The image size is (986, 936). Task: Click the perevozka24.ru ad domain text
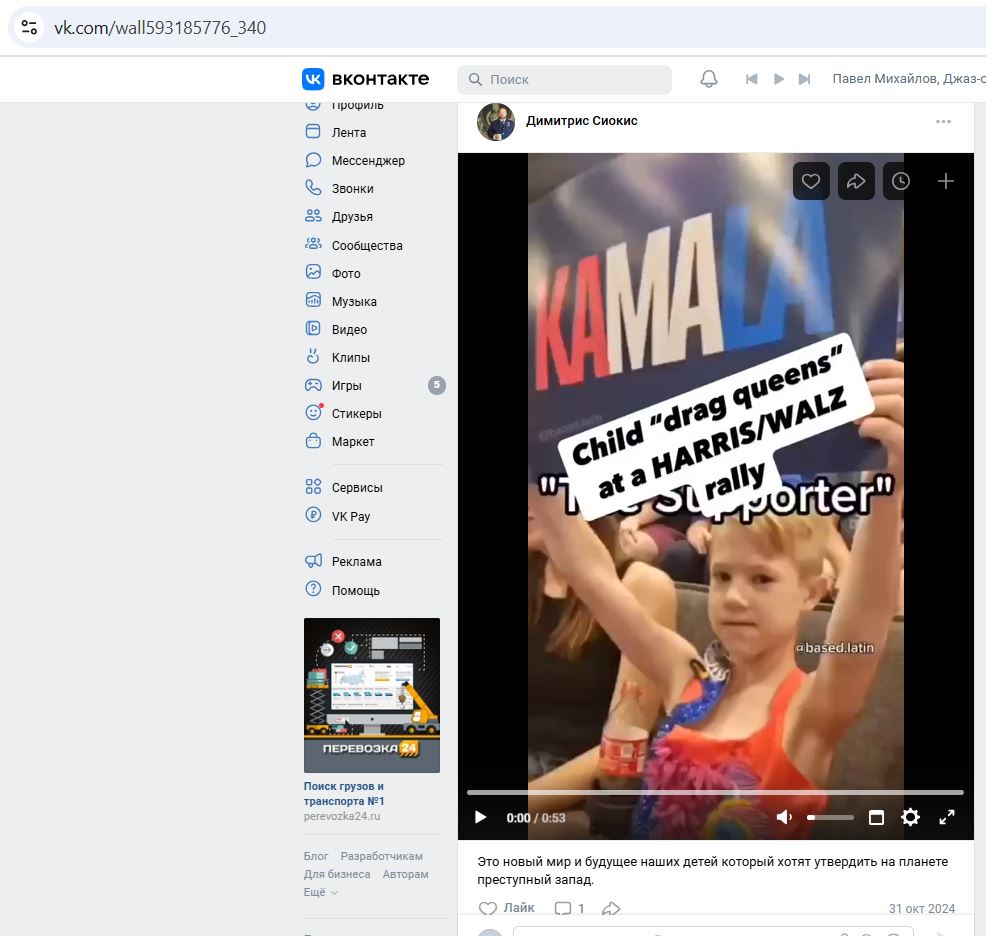[342, 816]
